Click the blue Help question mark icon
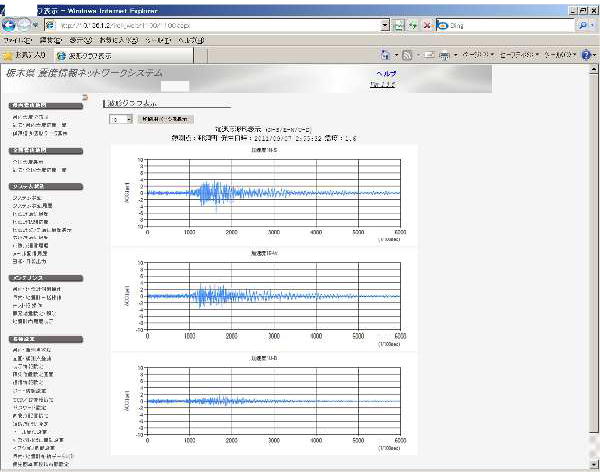This screenshot has width=600, height=472. point(586,56)
